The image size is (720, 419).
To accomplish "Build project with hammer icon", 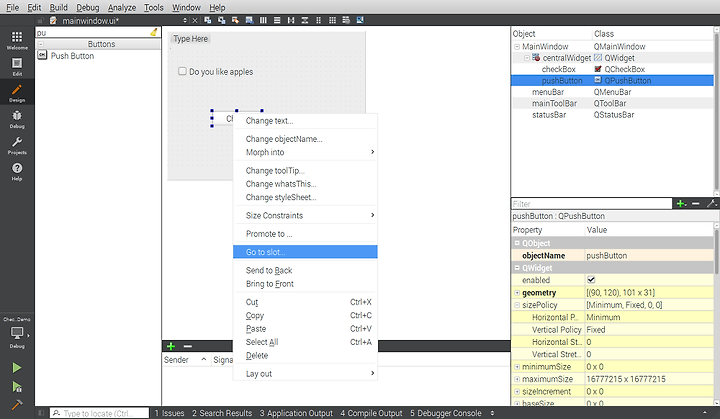I will click(x=17, y=405).
